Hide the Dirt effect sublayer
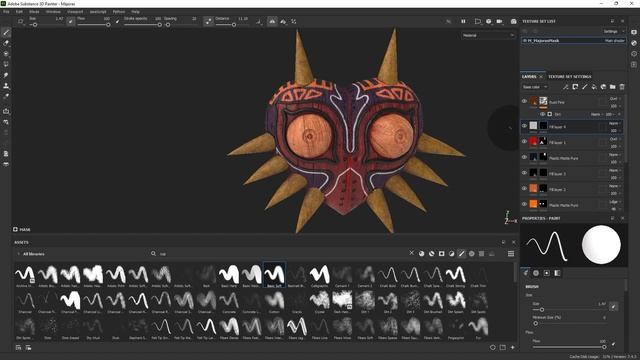Image resolution: width=640 pixels, height=360 pixels. (542, 114)
